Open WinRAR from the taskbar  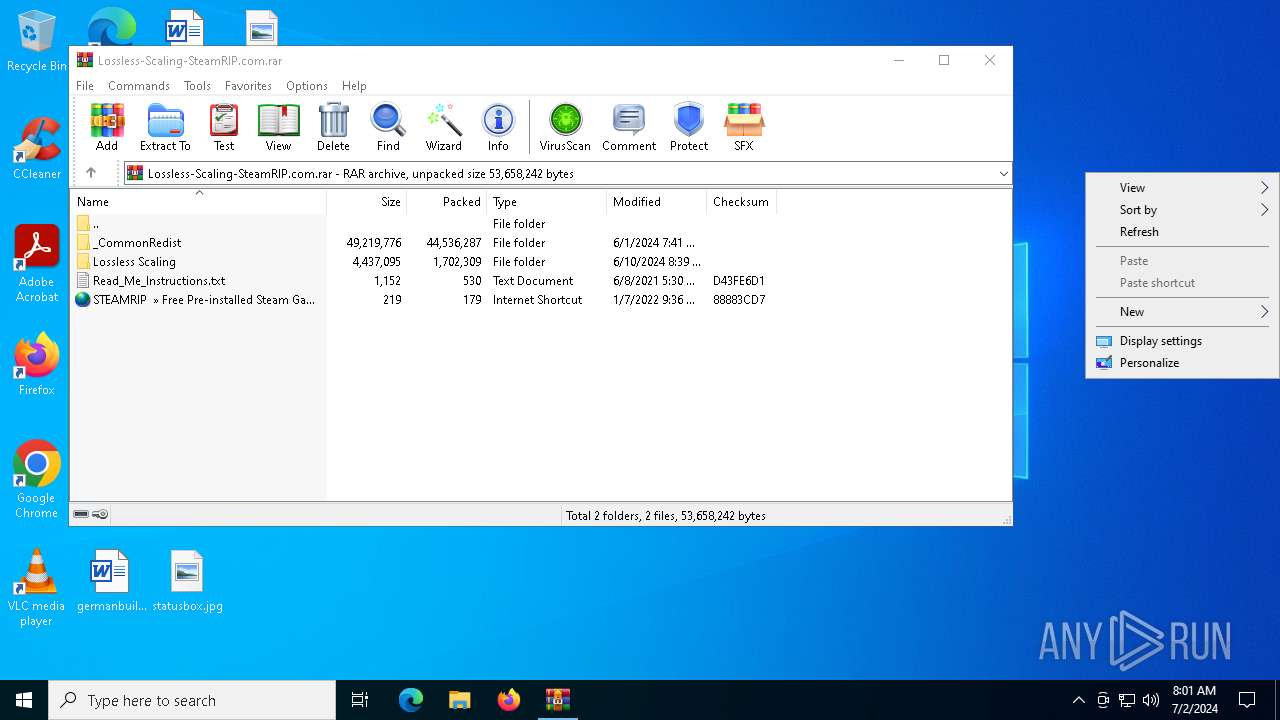pos(557,700)
